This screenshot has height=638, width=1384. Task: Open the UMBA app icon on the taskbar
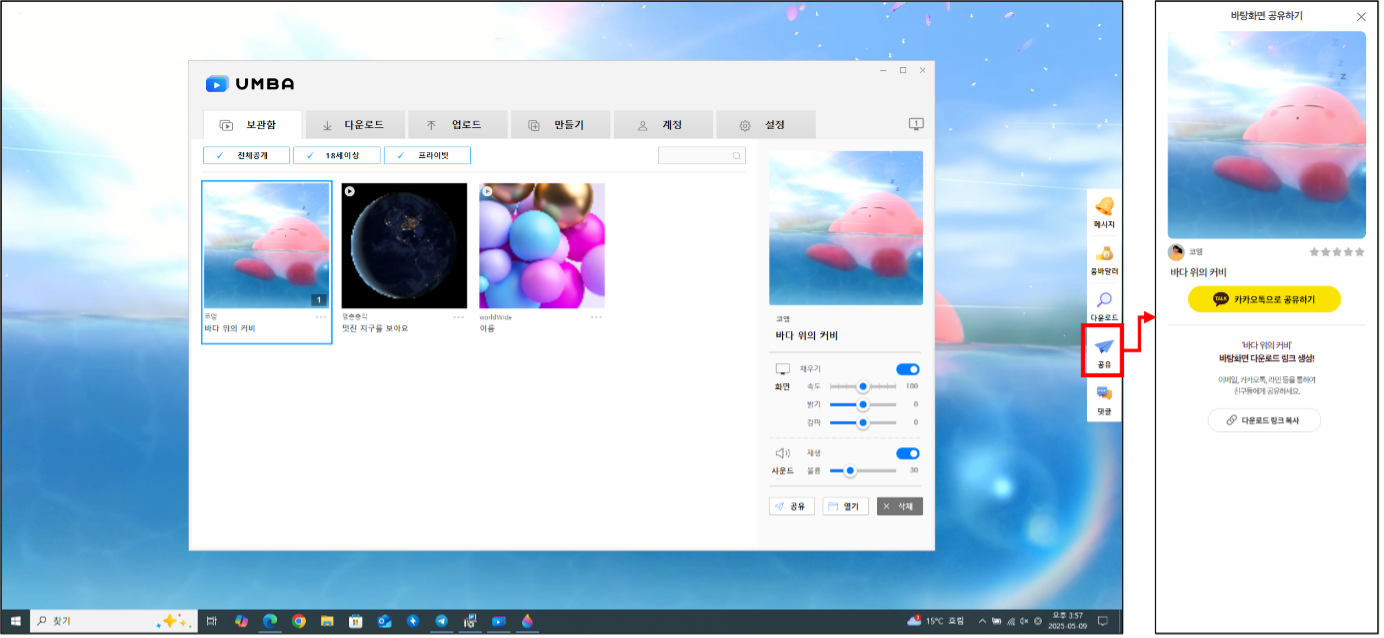(x=499, y=621)
